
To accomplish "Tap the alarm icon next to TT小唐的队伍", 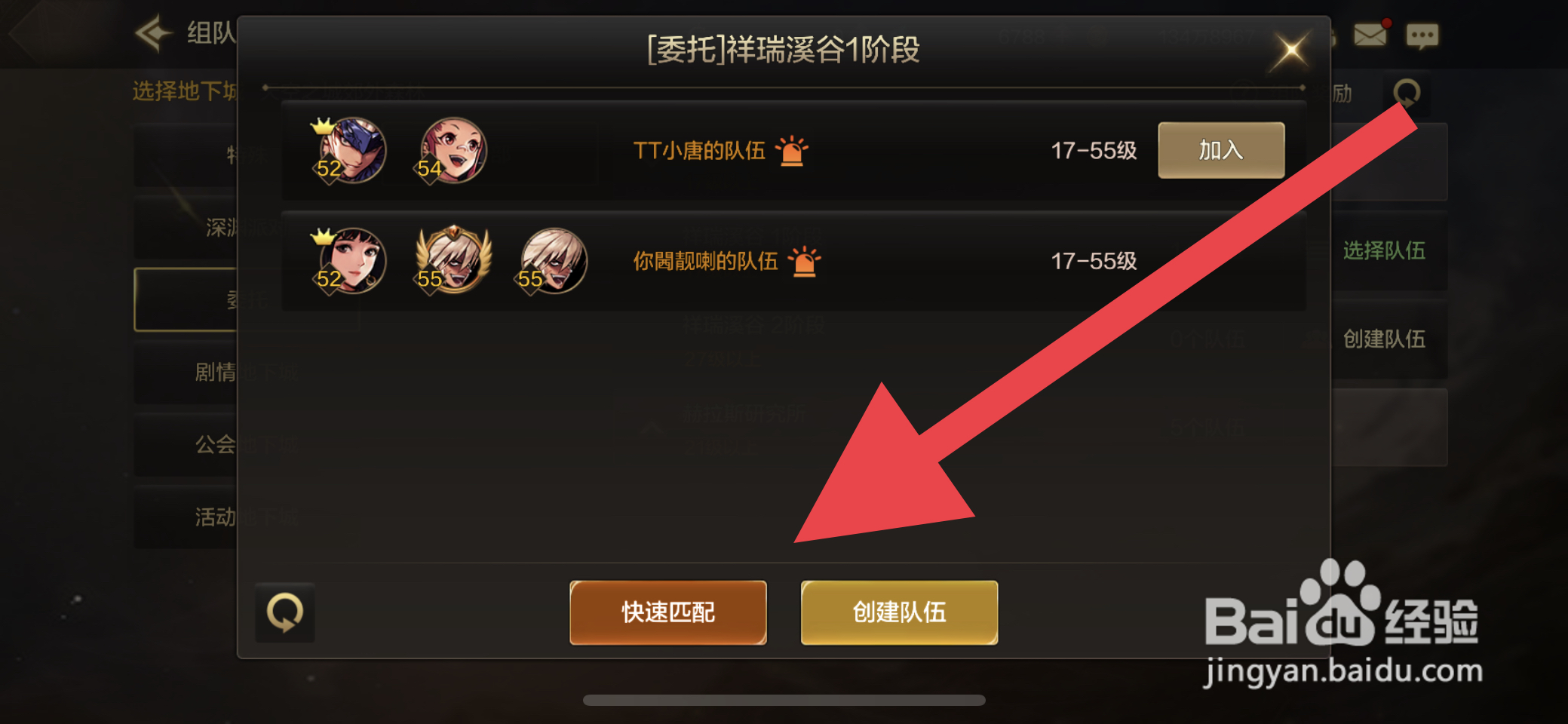I will point(791,150).
